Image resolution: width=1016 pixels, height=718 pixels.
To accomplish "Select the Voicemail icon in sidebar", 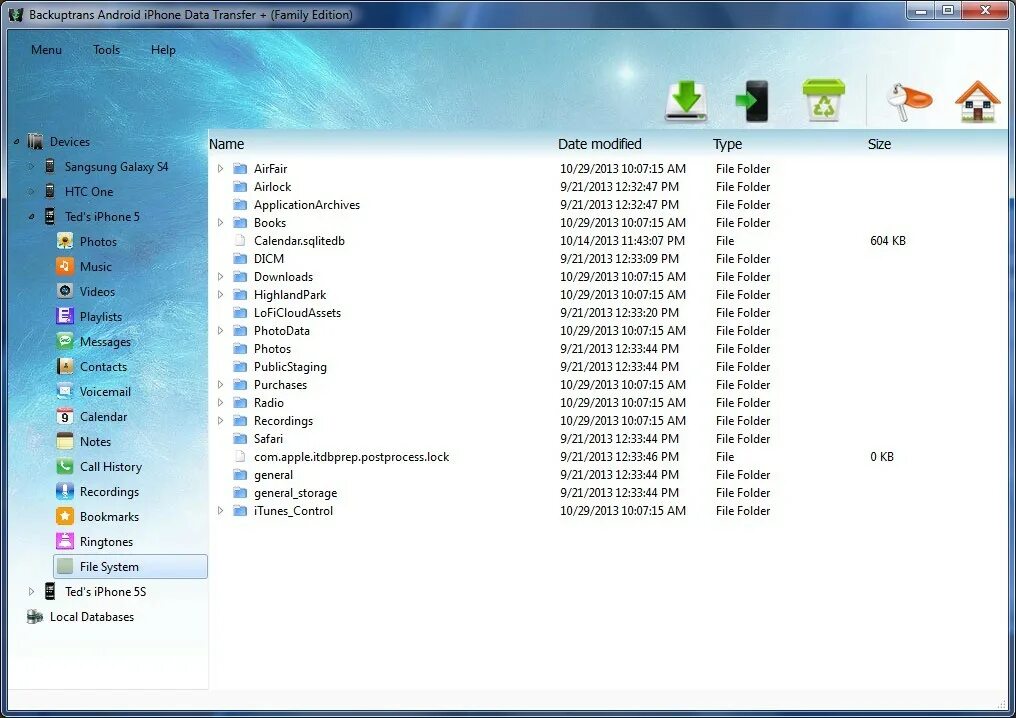I will click(x=65, y=391).
